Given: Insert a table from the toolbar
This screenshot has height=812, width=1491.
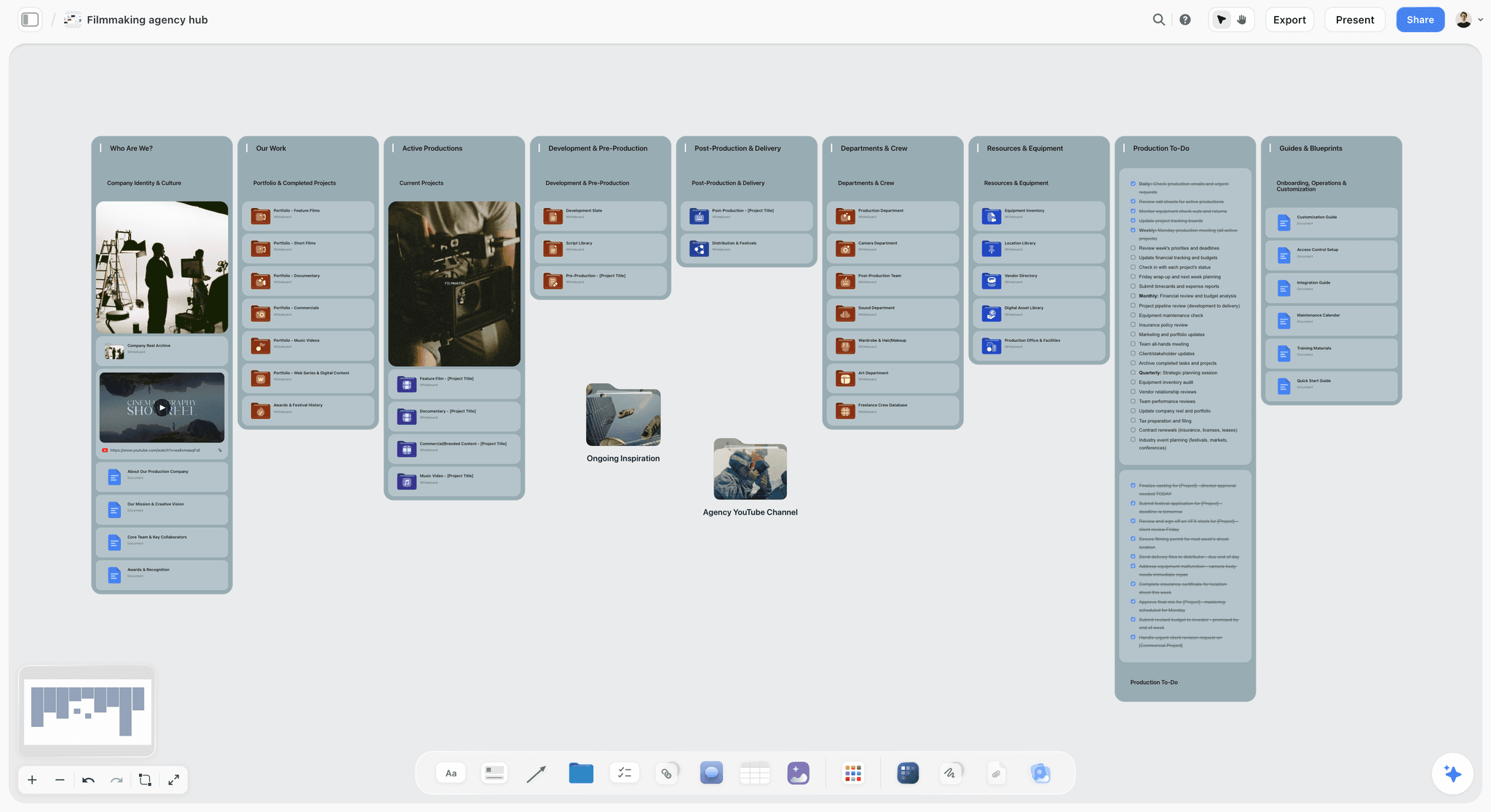Looking at the screenshot, I should click(x=755, y=773).
